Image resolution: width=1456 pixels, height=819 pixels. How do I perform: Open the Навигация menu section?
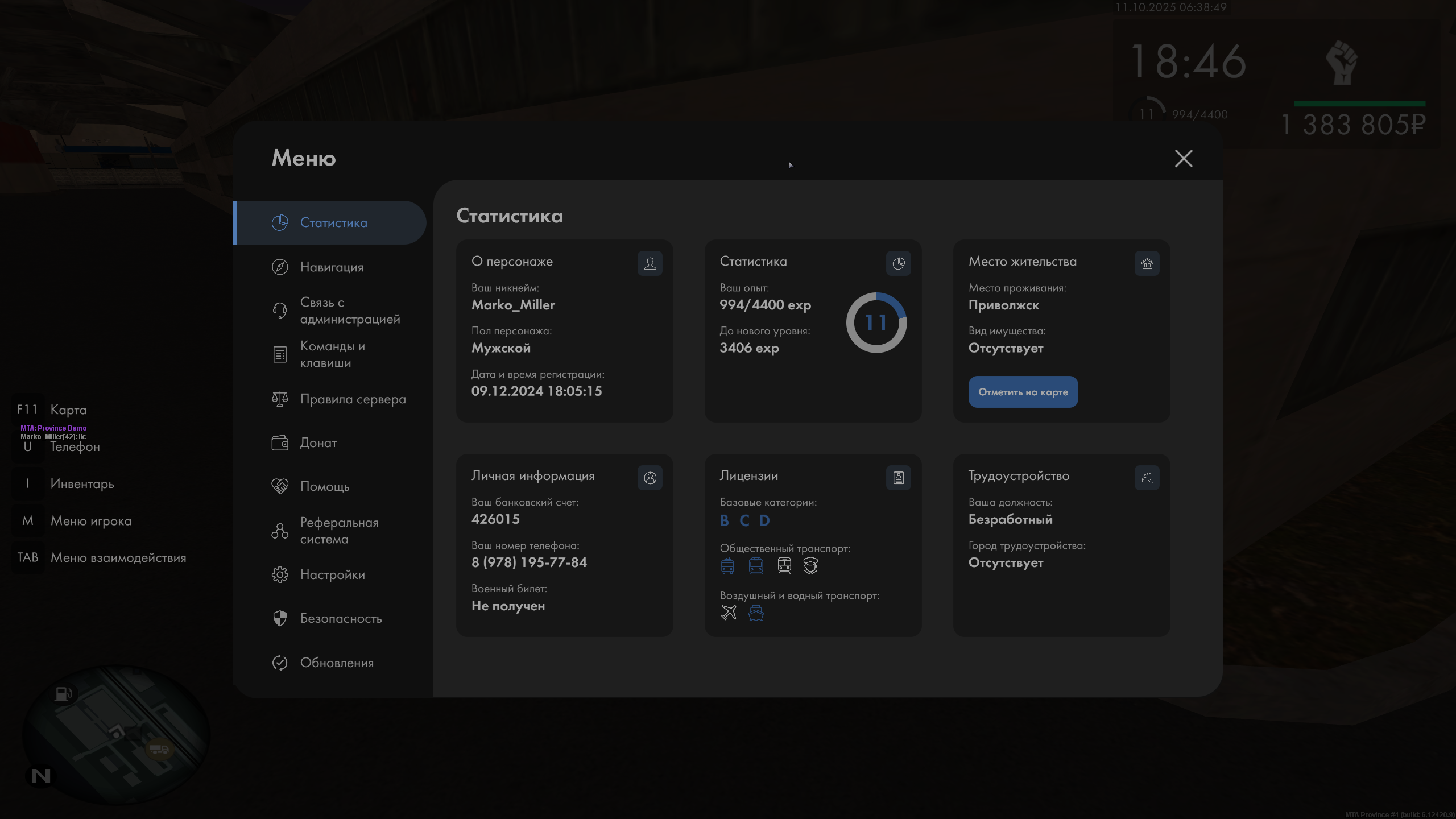[331, 267]
